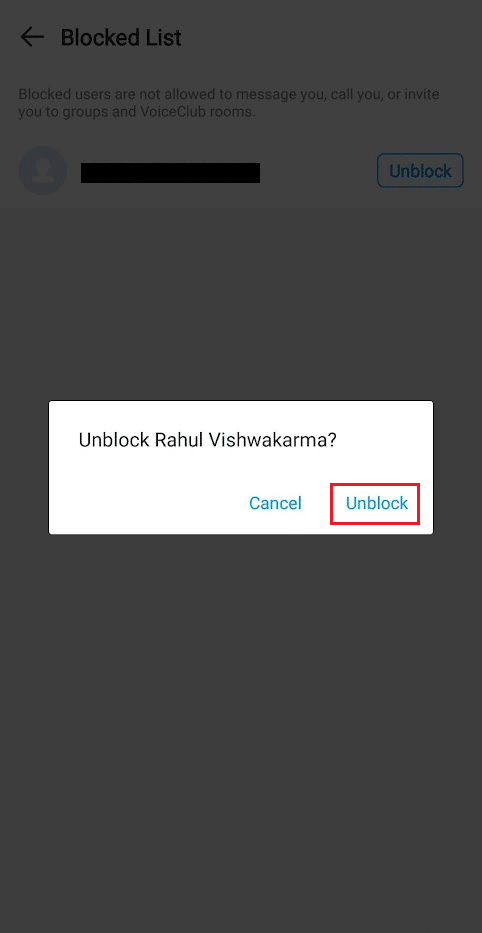
Task: Cancel the unblock confirmation dialog
Action: coord(275,503)
